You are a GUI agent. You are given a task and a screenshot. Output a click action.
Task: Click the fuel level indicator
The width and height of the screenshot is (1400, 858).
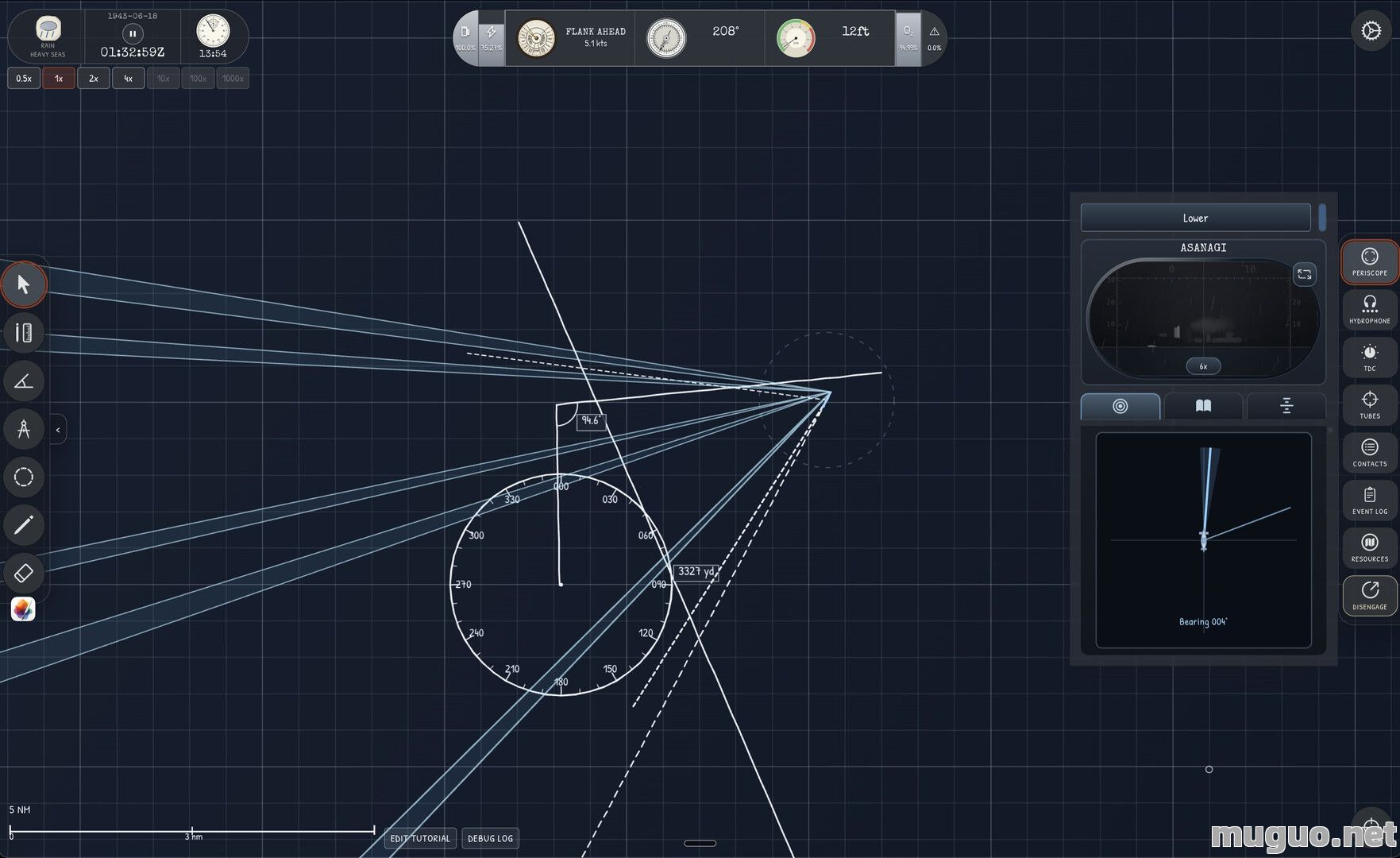pyautogui.click(x=465, y=37)
